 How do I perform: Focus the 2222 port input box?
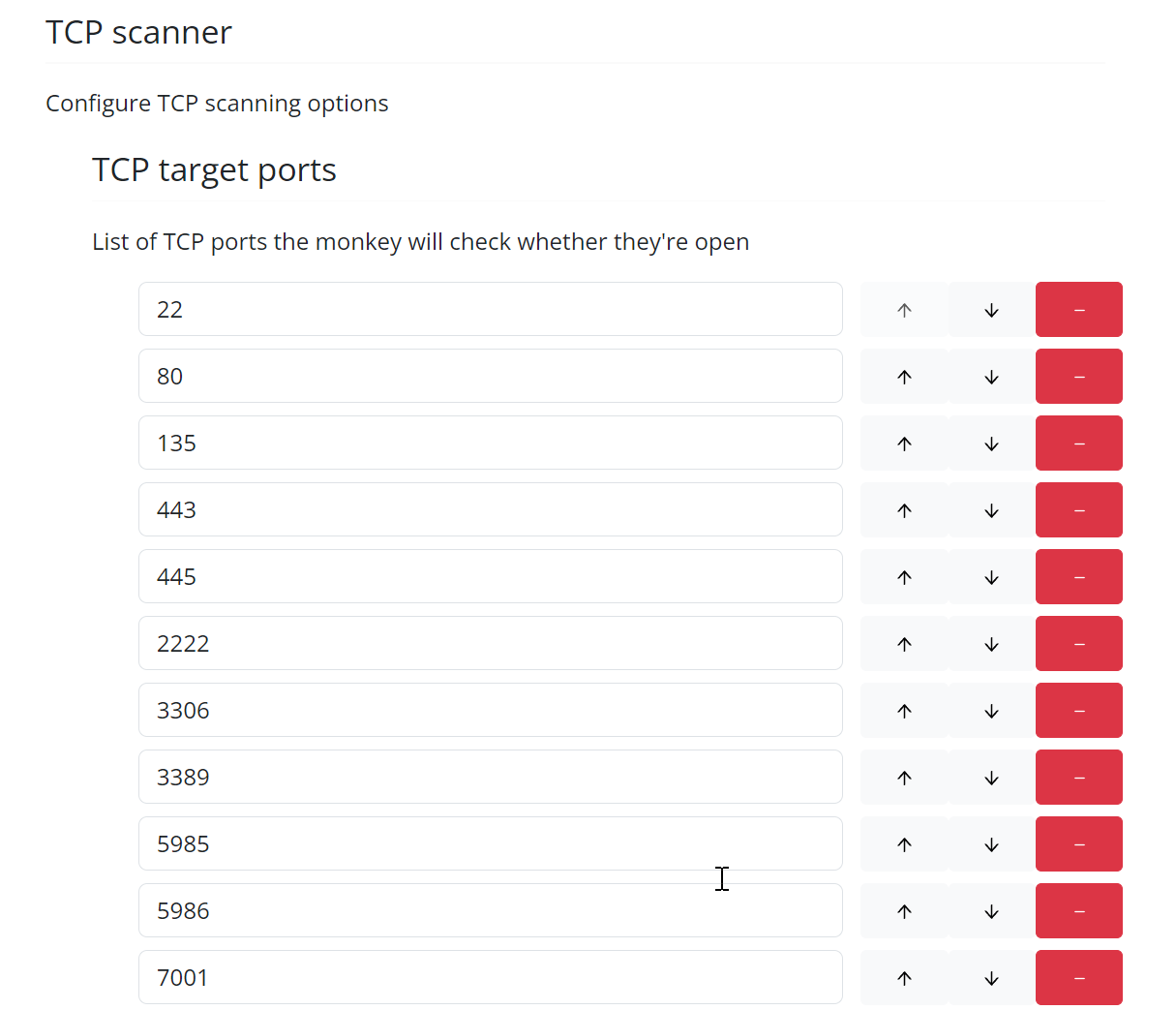pos(490,644)
